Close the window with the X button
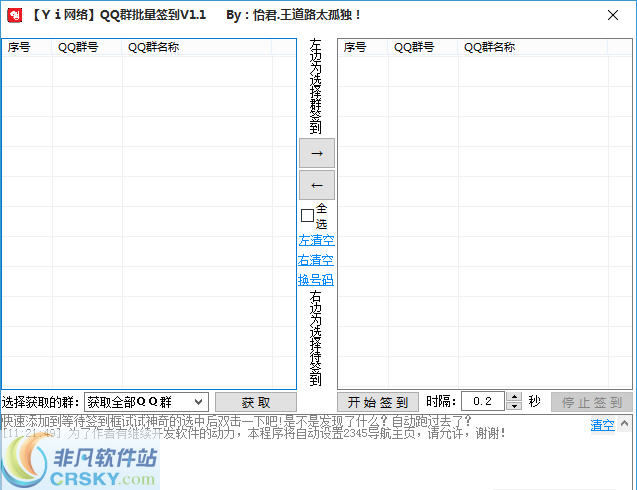Image resolution: width=637 pixels, height=490 pixels. pyautogui.click(x=613, y=15)
